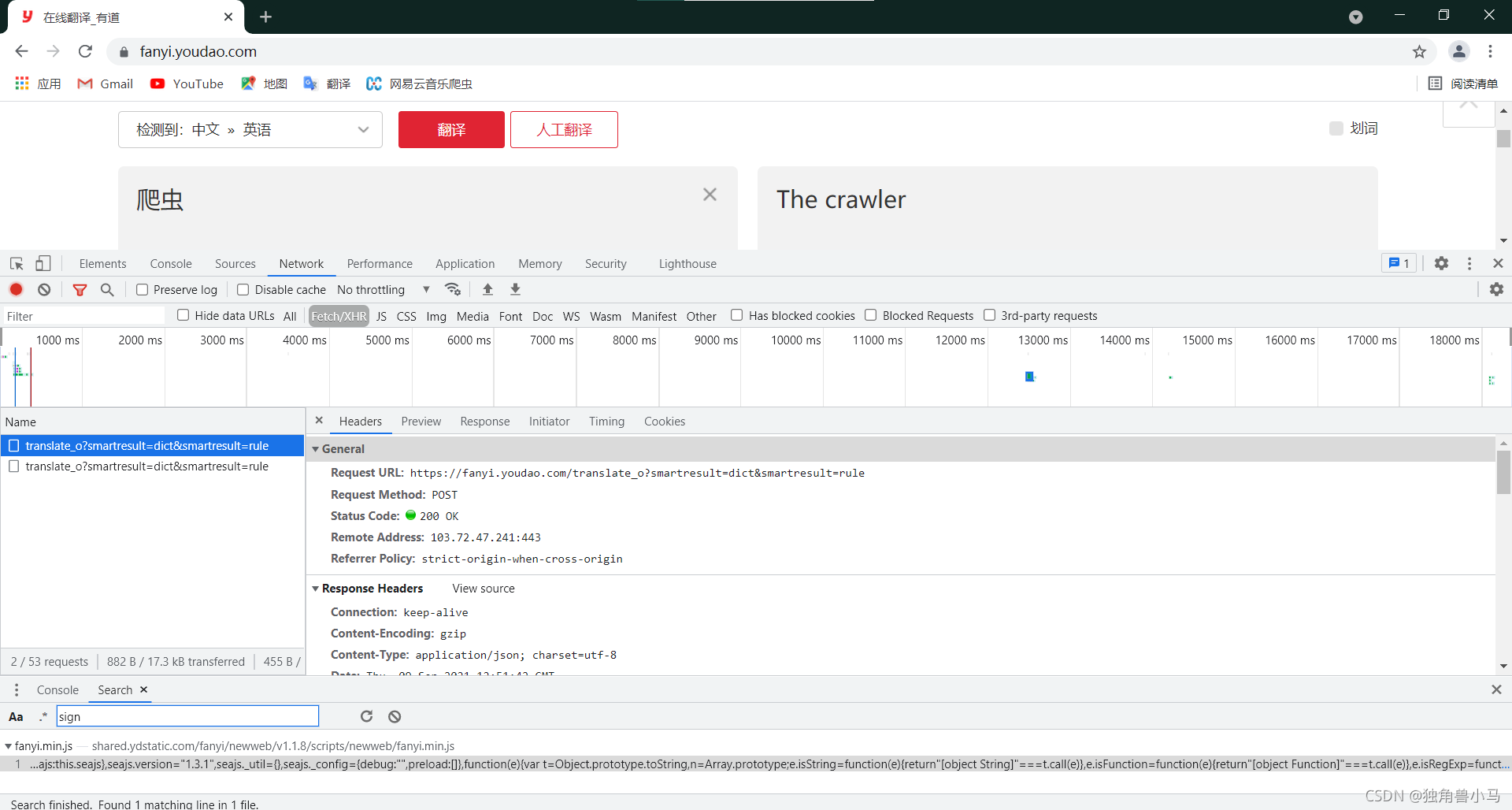Image resolution: width=1512 pixels, height=810 pixels.
Task: Open the request Cookies tab
Action: (x=665, y=422)
